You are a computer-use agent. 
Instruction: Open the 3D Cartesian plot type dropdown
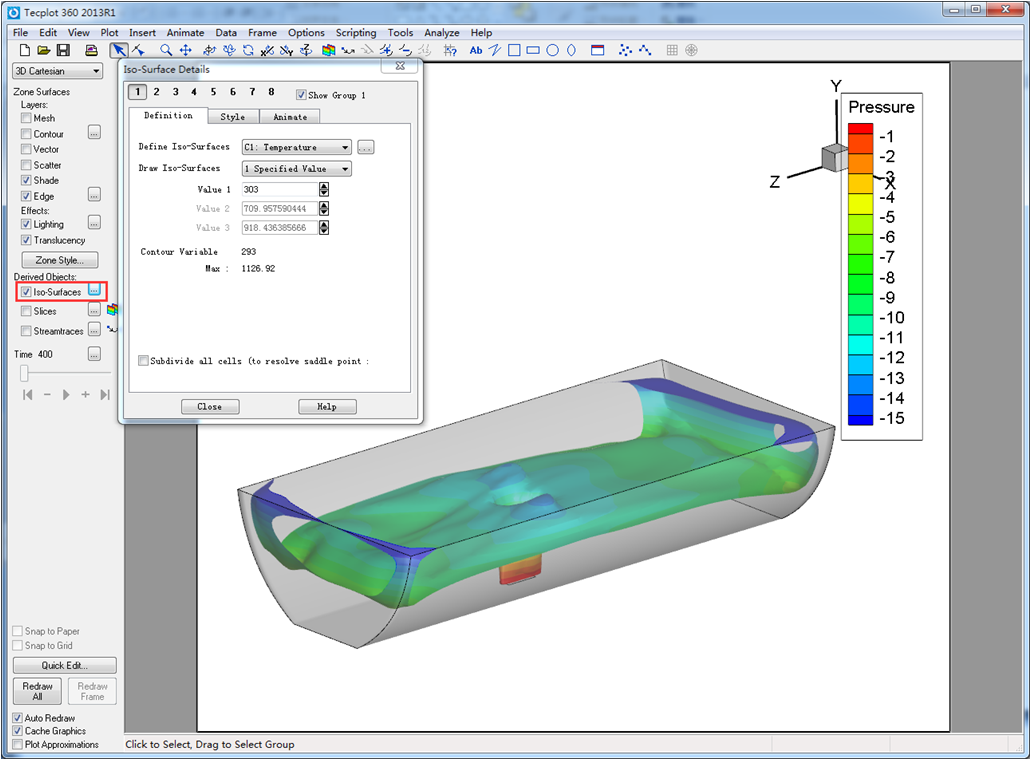[x=57, y=71]
